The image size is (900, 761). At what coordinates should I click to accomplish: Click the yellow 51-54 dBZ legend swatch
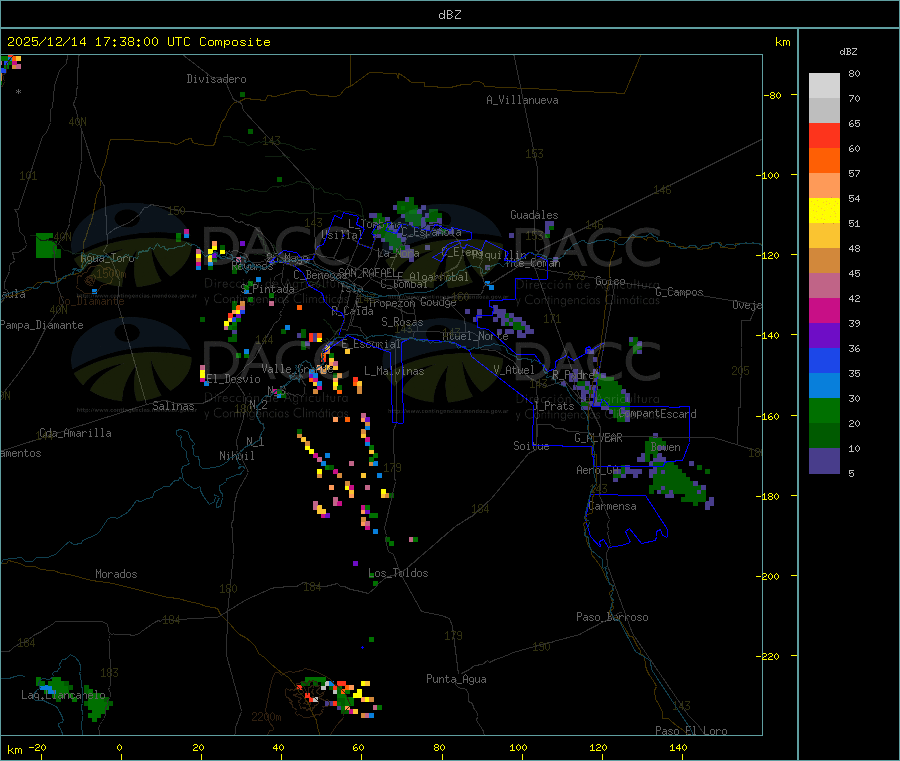pyautogui.click(x=824, y=211)
